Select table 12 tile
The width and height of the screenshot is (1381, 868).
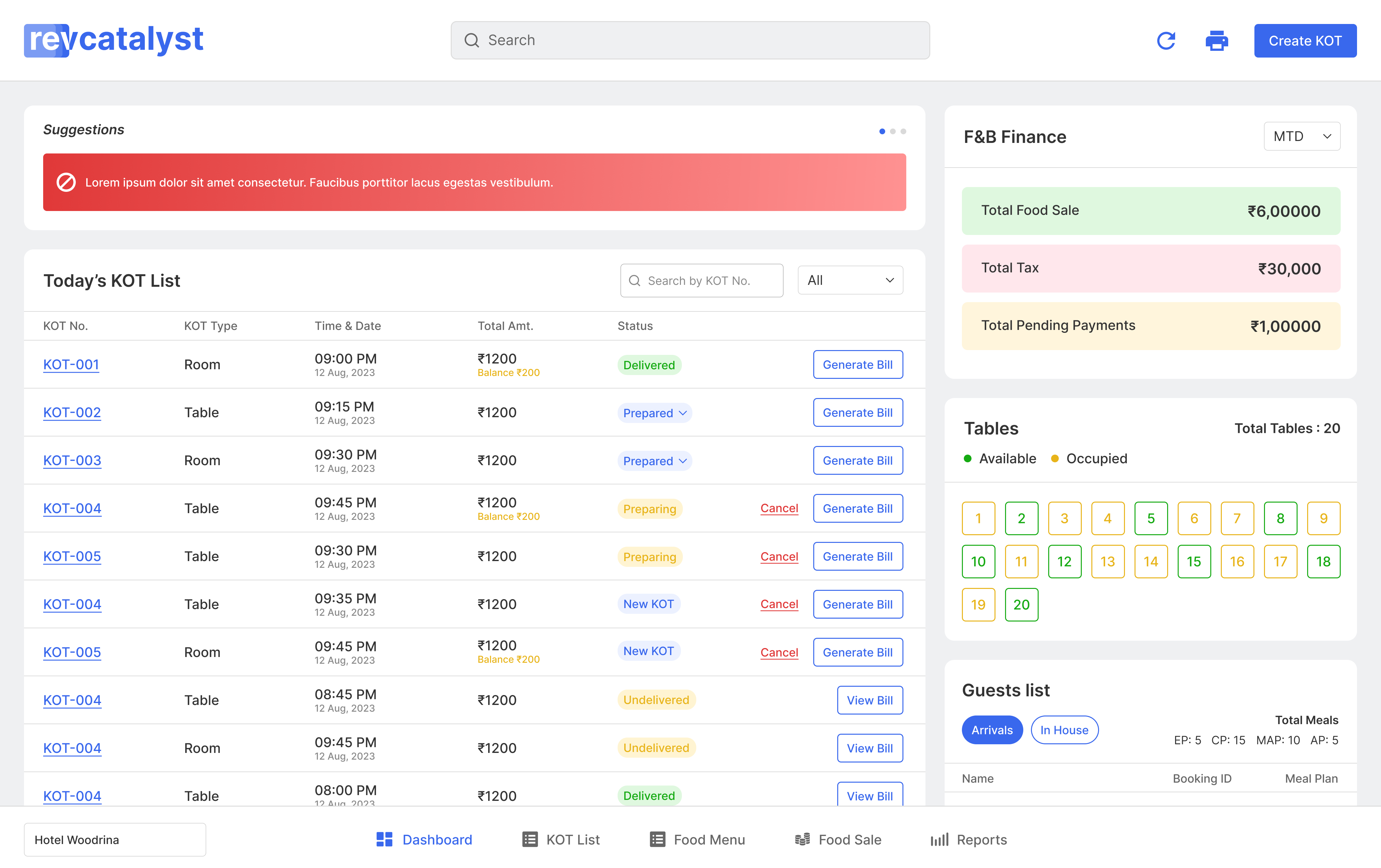coord(1065,562)
